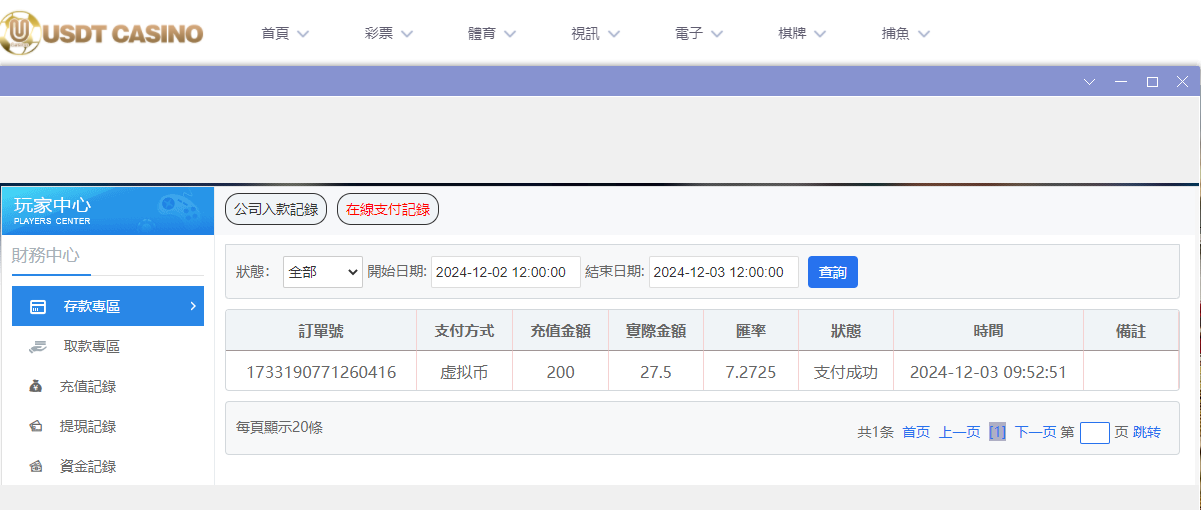Click the 存款專區 card icon
The height and width of the screenshot is (510, 1201).
[x=38, y=307]
